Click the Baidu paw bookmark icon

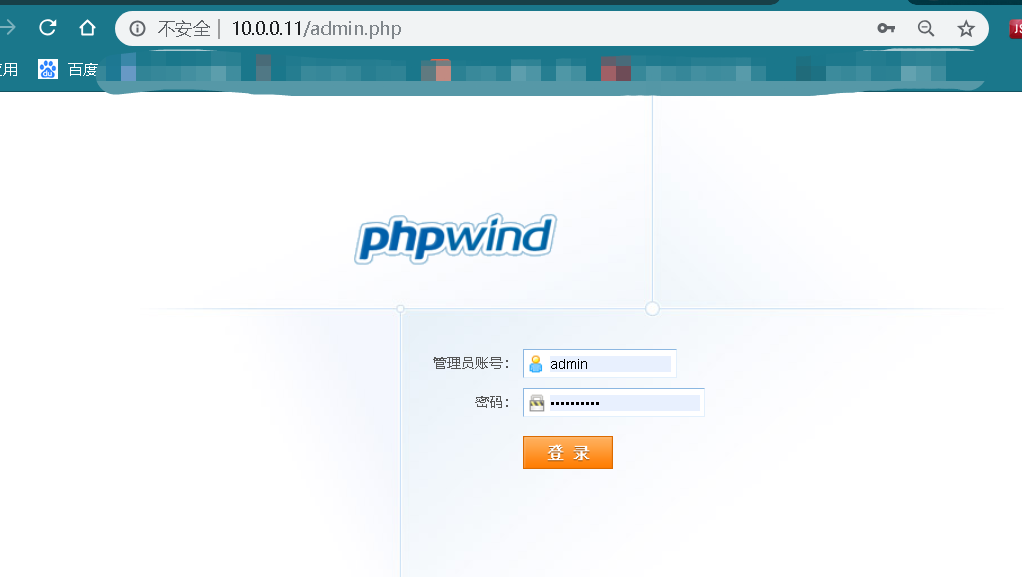pyautogui.click(x=48, y=69)
